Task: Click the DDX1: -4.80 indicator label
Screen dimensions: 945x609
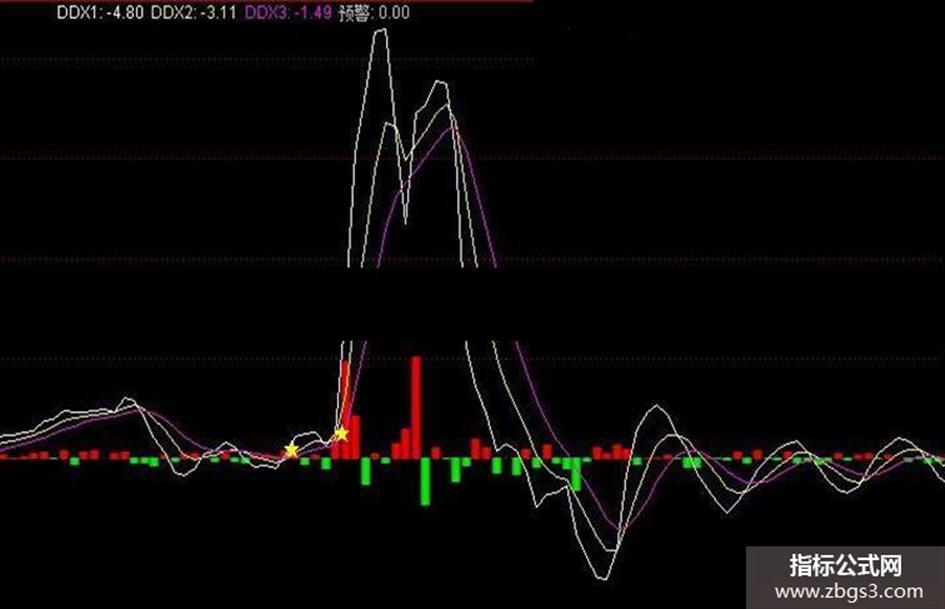Action: [x=101, y=12]
